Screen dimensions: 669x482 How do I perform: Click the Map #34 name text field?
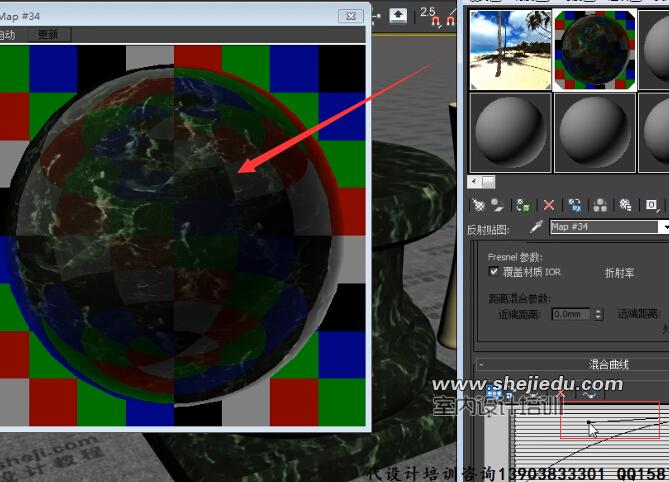click(x=604, y=227)
